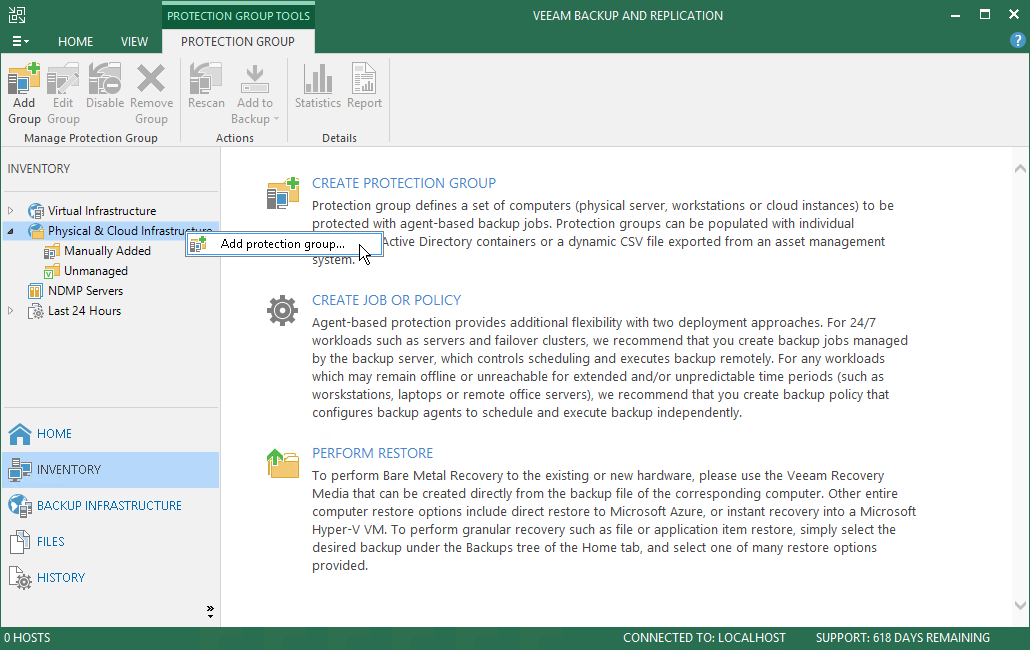Select Last 24 Hours in the tree
The height and width of the screenshot is (650, 1030).
[84, 311]
